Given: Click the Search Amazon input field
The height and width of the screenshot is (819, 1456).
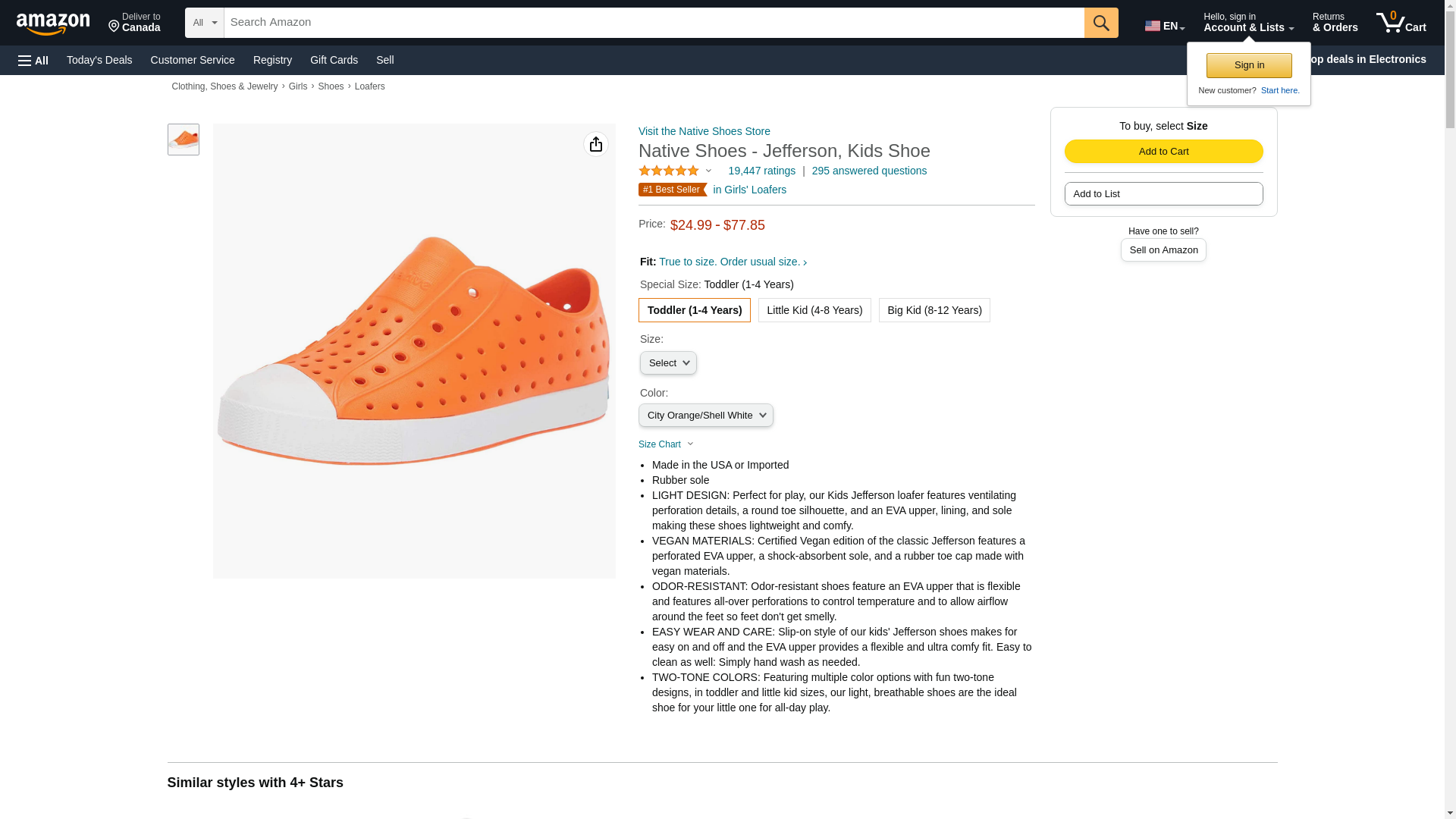Looking at the screenshot, I should [x=654, y=23].
